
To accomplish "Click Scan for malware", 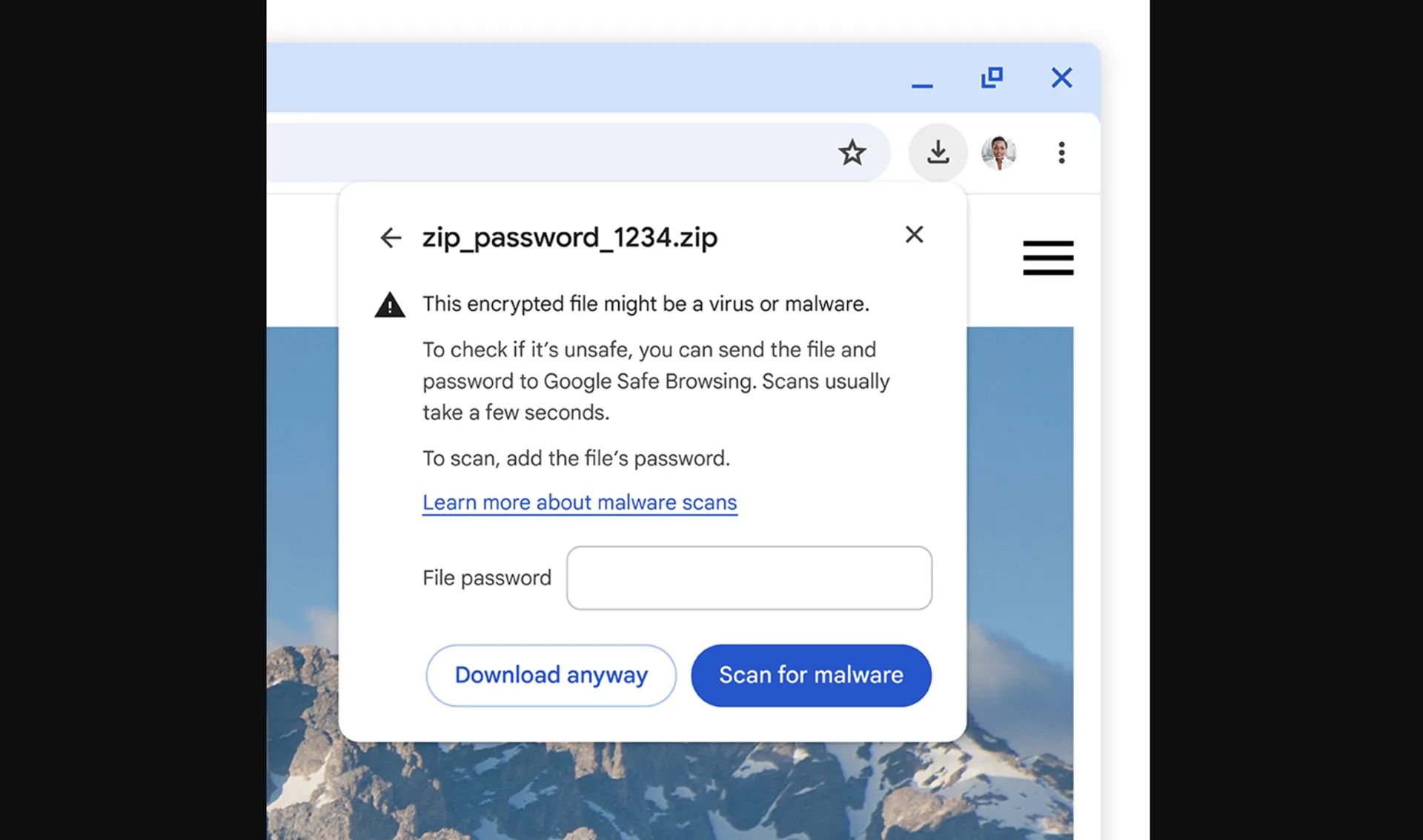I will [x=810, y=675].
